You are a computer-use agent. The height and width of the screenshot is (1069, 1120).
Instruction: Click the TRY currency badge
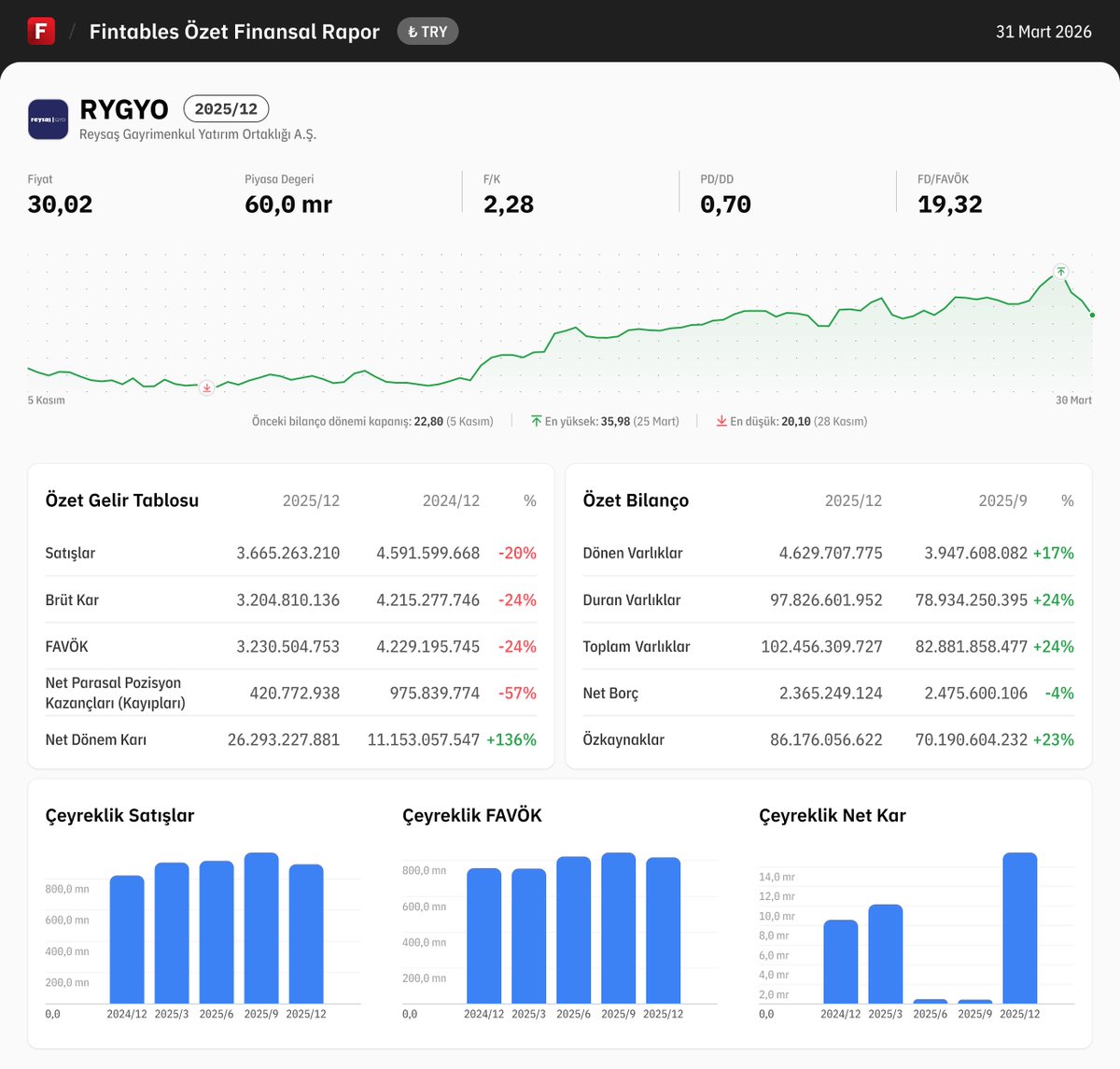(427, 32)
